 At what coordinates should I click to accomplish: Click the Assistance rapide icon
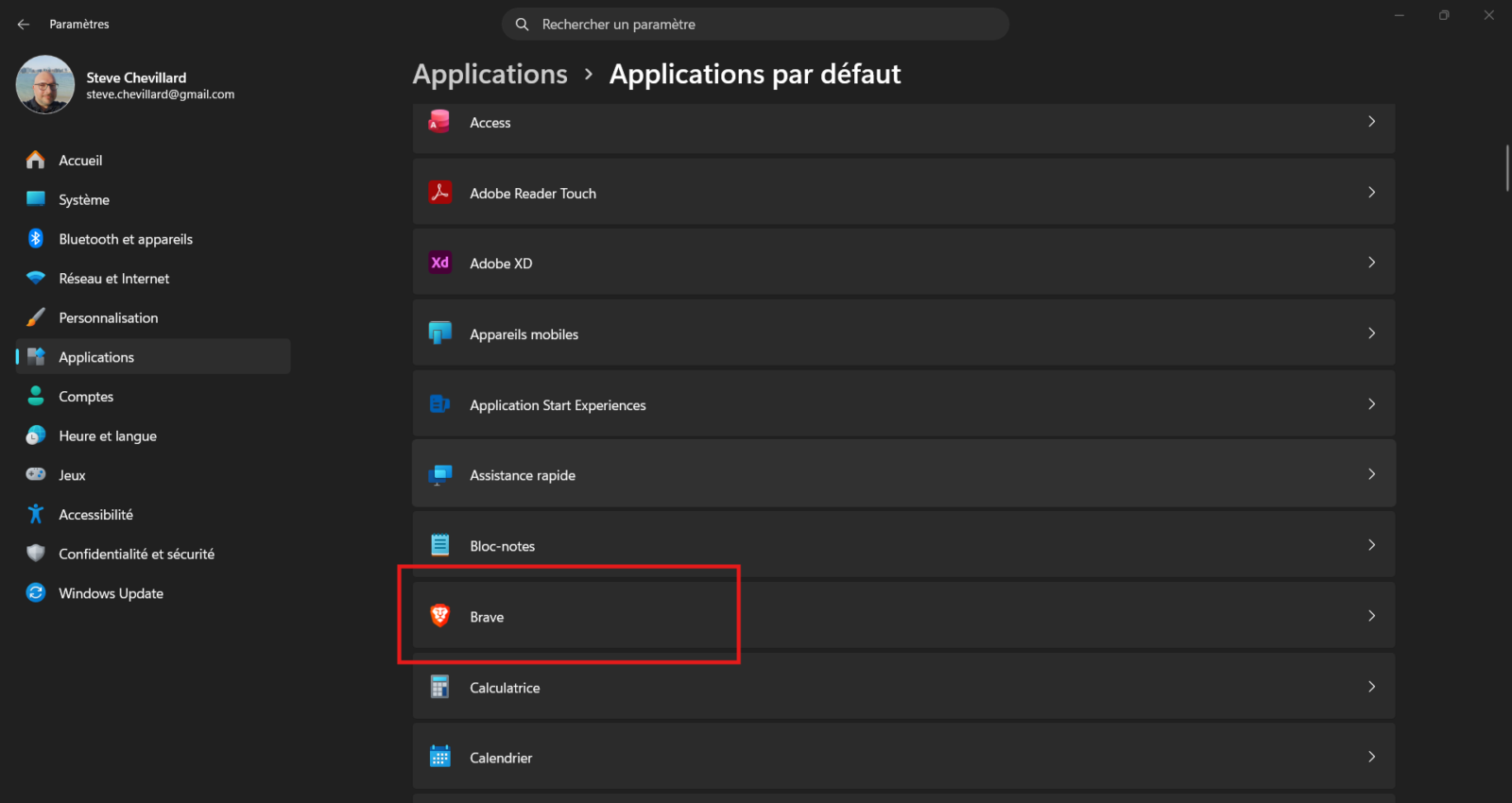pyautogui.click(x=439, y=474)
